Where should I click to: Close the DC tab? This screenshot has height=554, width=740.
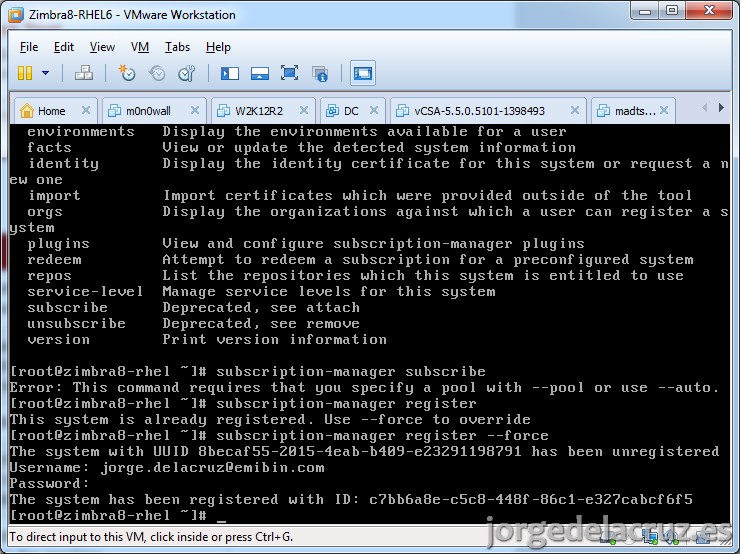coord(374,110)
